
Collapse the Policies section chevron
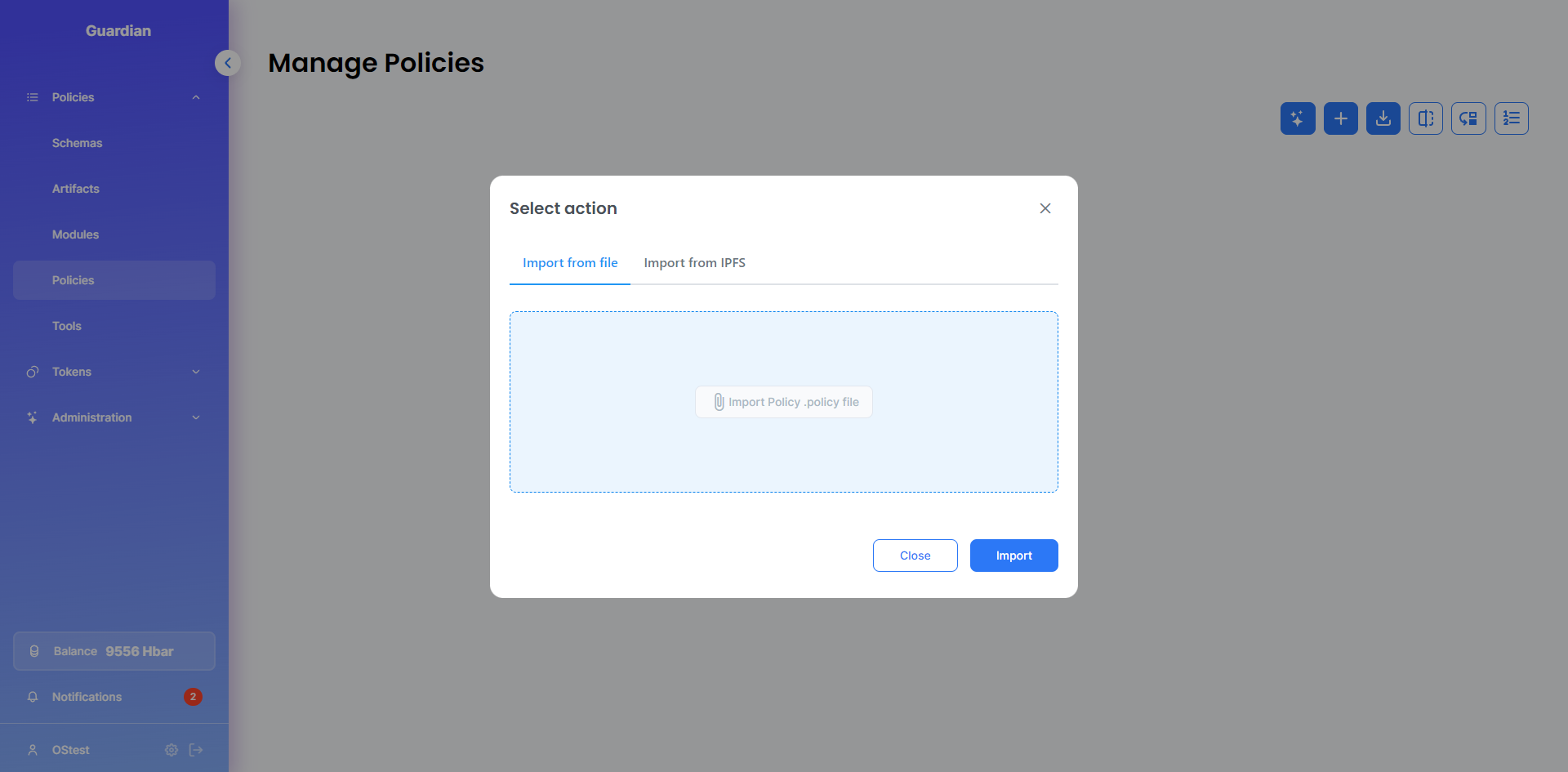pos(196,97)
